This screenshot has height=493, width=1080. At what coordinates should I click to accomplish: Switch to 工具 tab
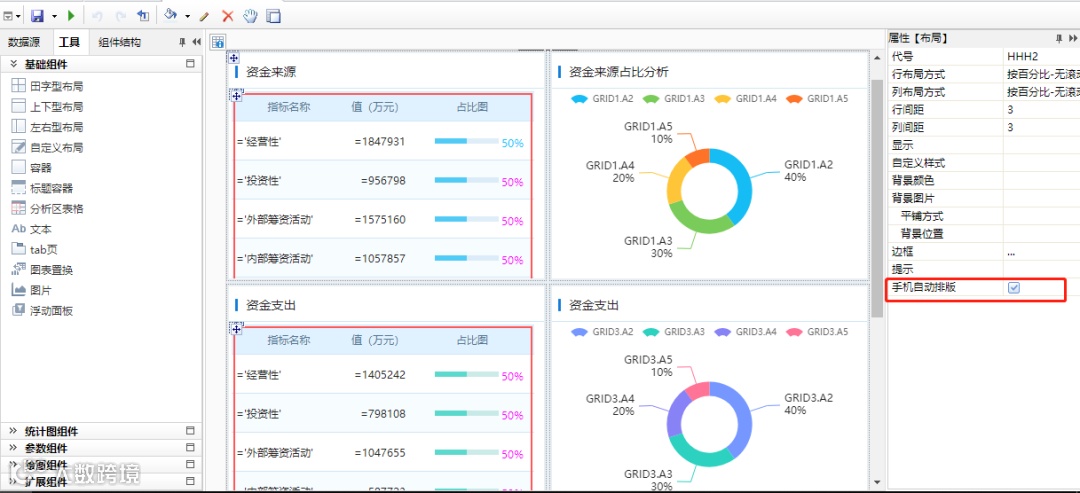pos(69,42)
